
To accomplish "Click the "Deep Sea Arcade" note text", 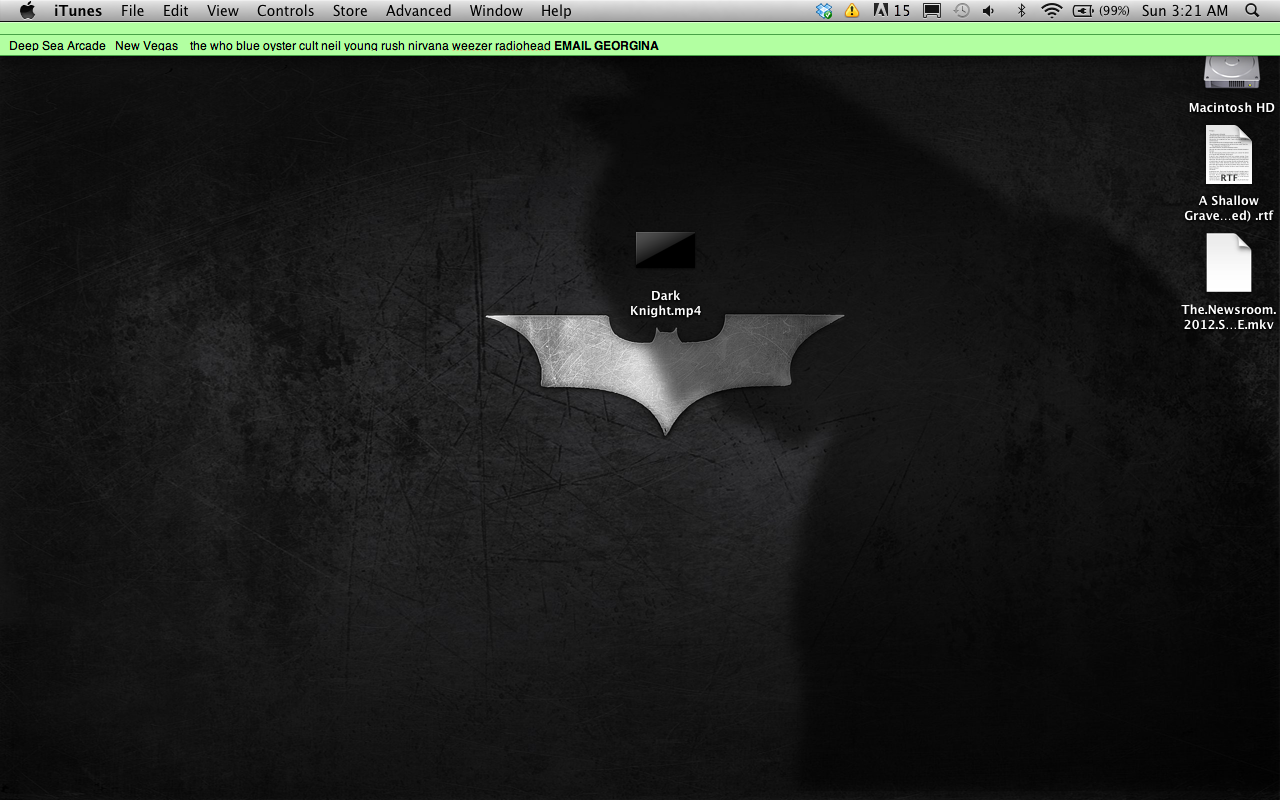I will coord(57,46).
